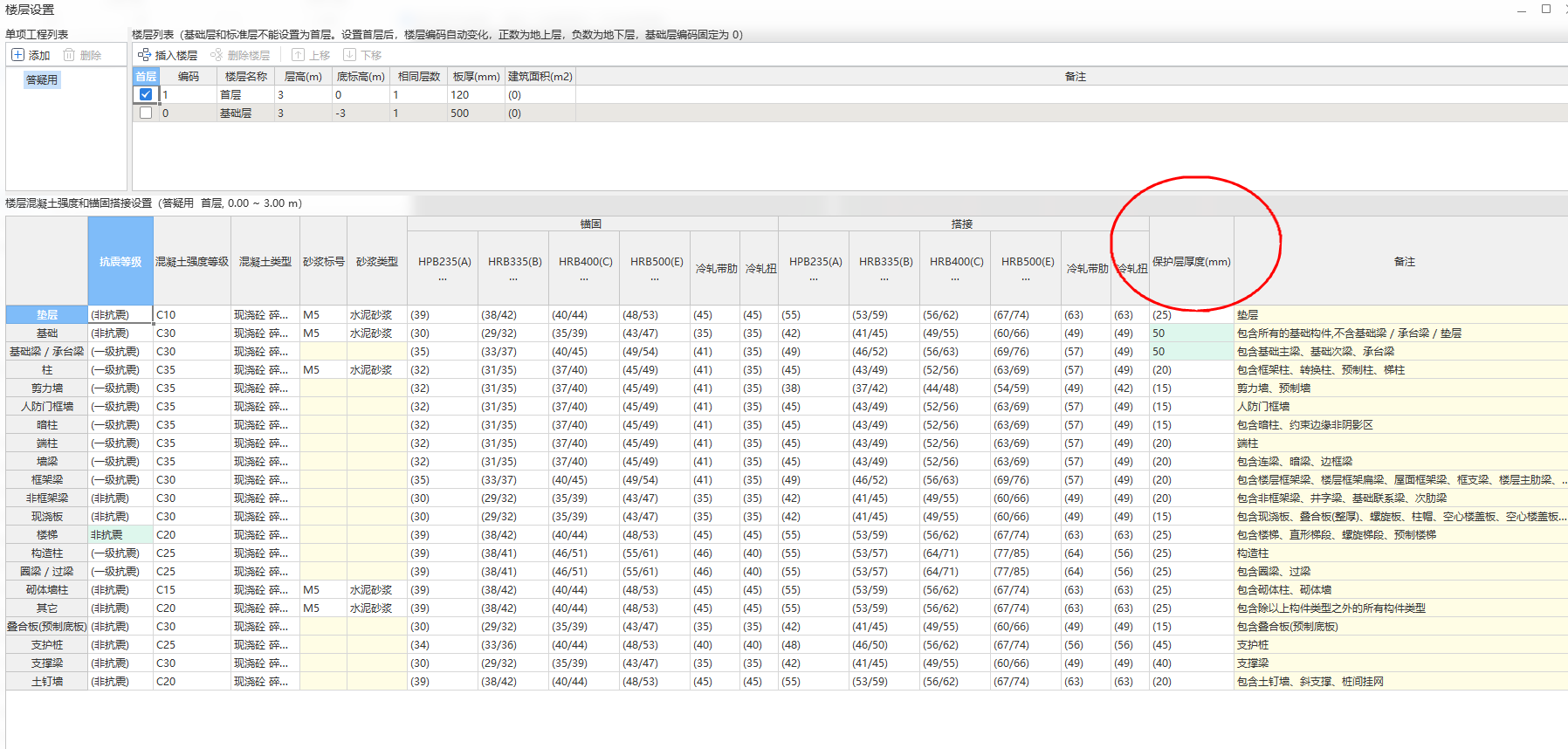Screen dimensions: 1568x749
Task: Click the 抗震等级 column header
Action: 120,261
